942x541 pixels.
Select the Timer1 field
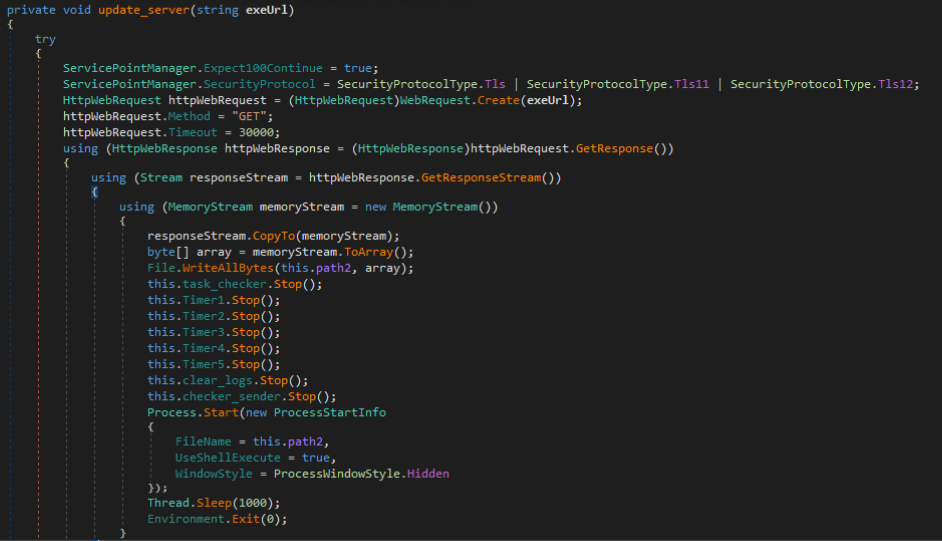(x=204, y=300)
